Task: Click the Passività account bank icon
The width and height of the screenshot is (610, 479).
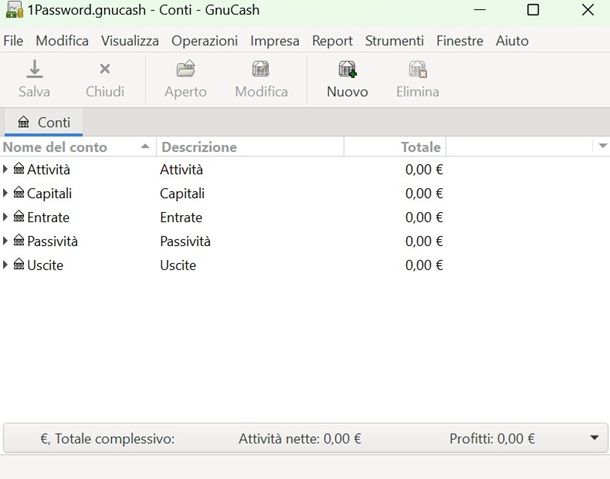Action: pos(19,240)
